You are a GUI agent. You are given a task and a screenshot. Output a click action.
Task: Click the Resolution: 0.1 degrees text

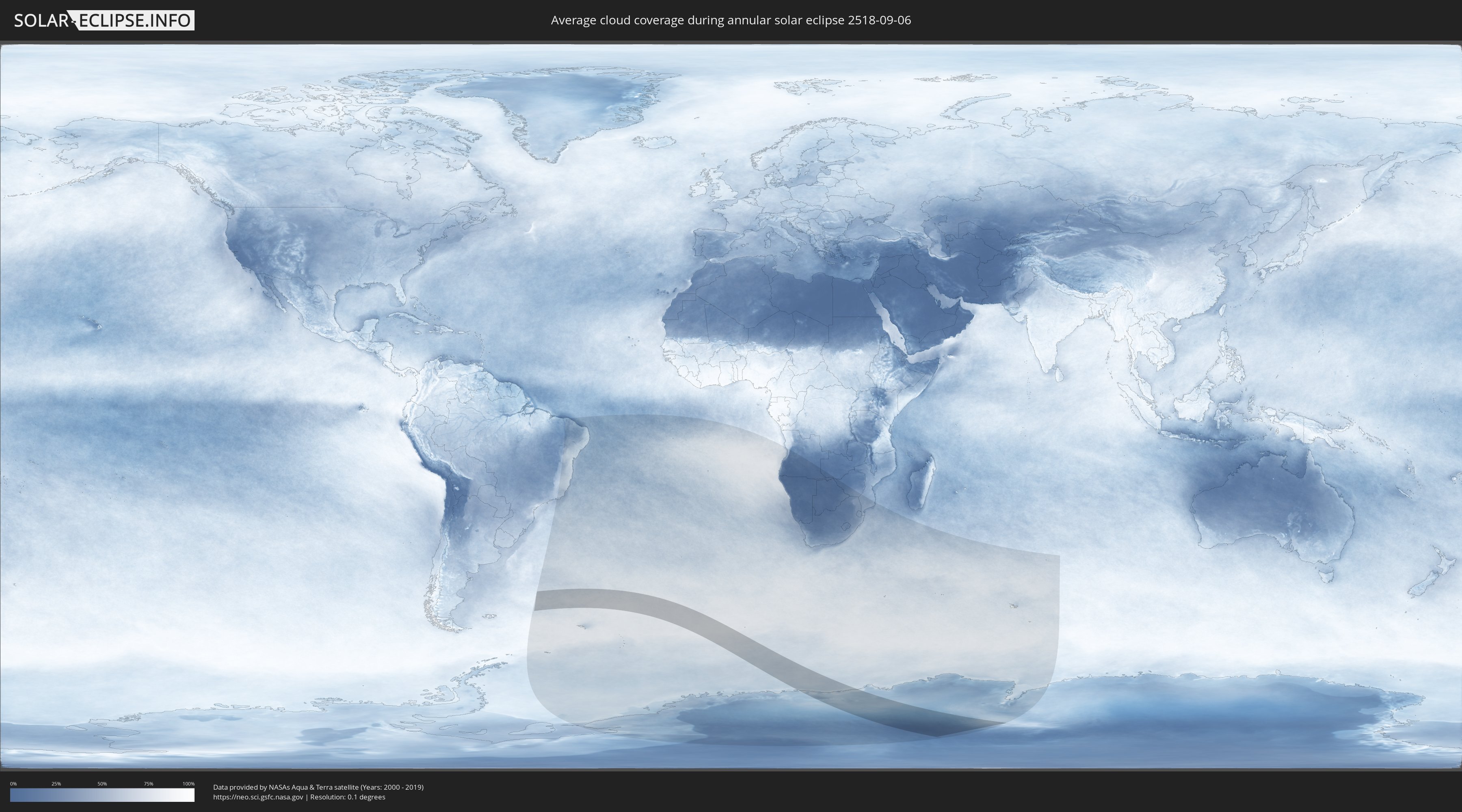[347, 797]
